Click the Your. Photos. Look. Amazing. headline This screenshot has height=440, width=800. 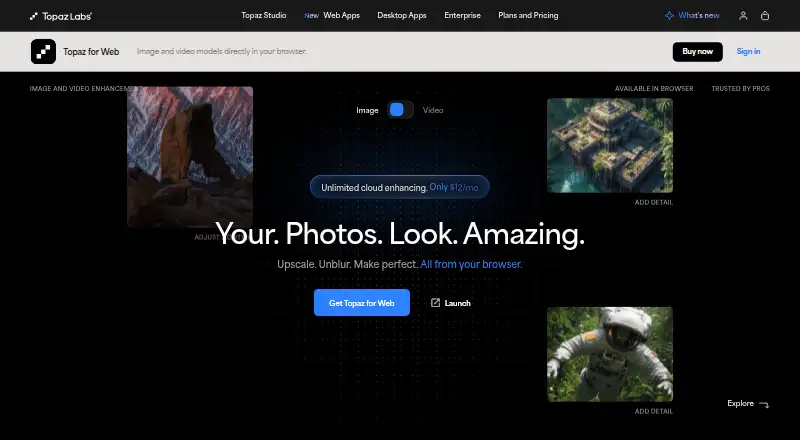click(x=400, y=234)
